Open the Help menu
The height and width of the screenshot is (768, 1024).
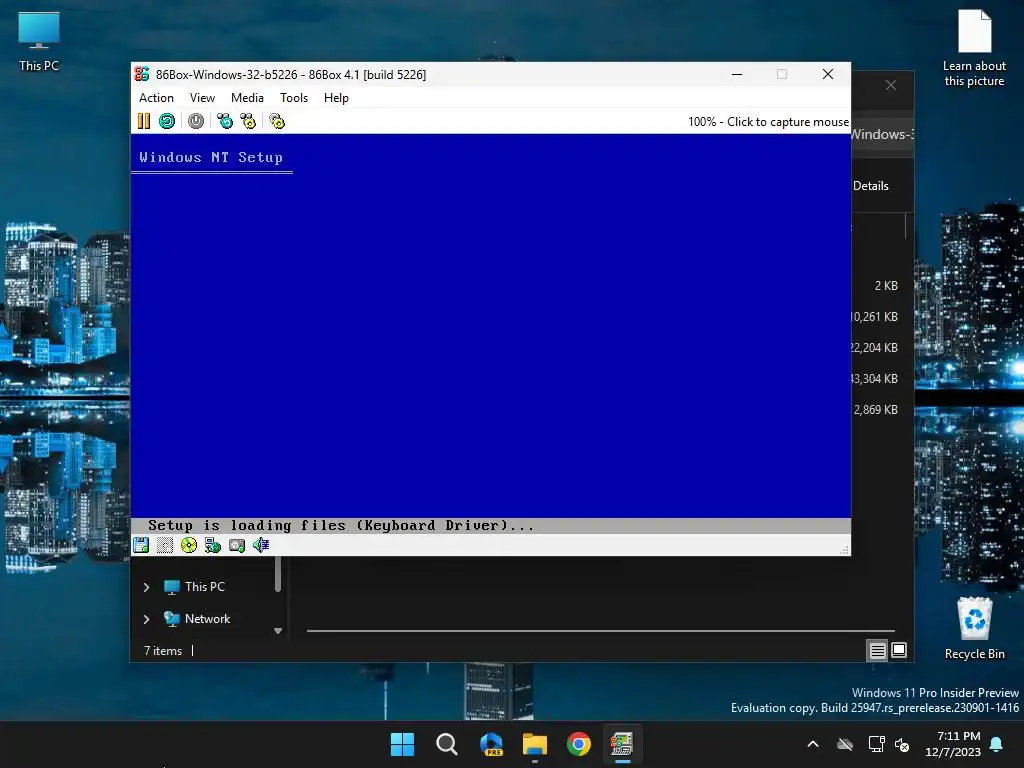336,98
